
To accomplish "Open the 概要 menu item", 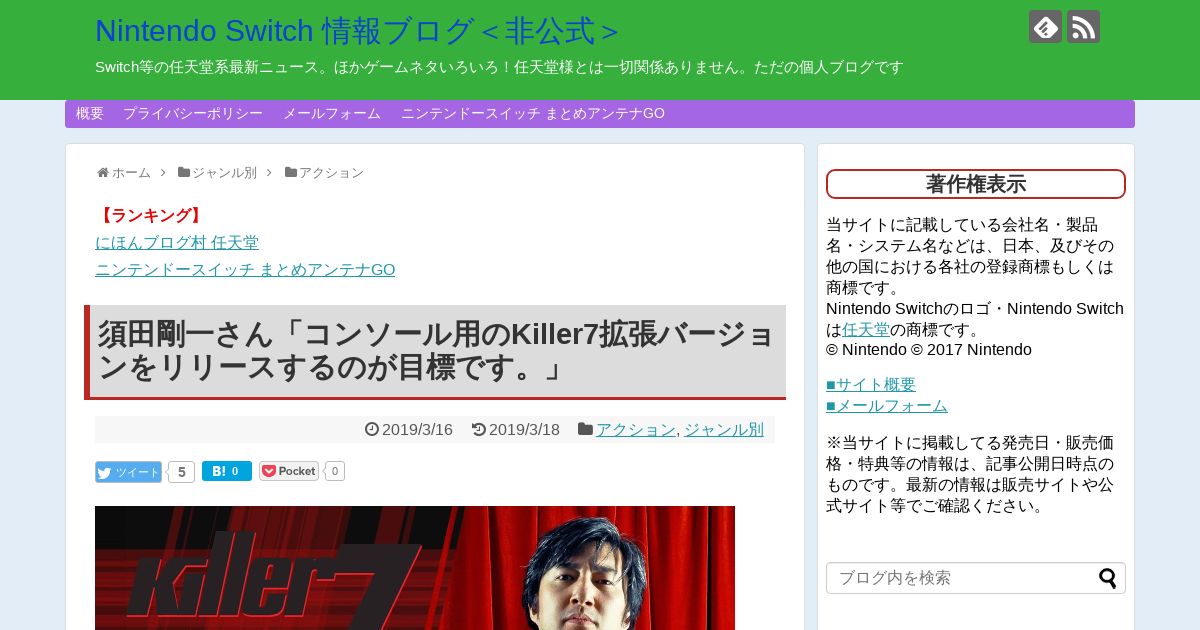I will click(x=90, y=114).
